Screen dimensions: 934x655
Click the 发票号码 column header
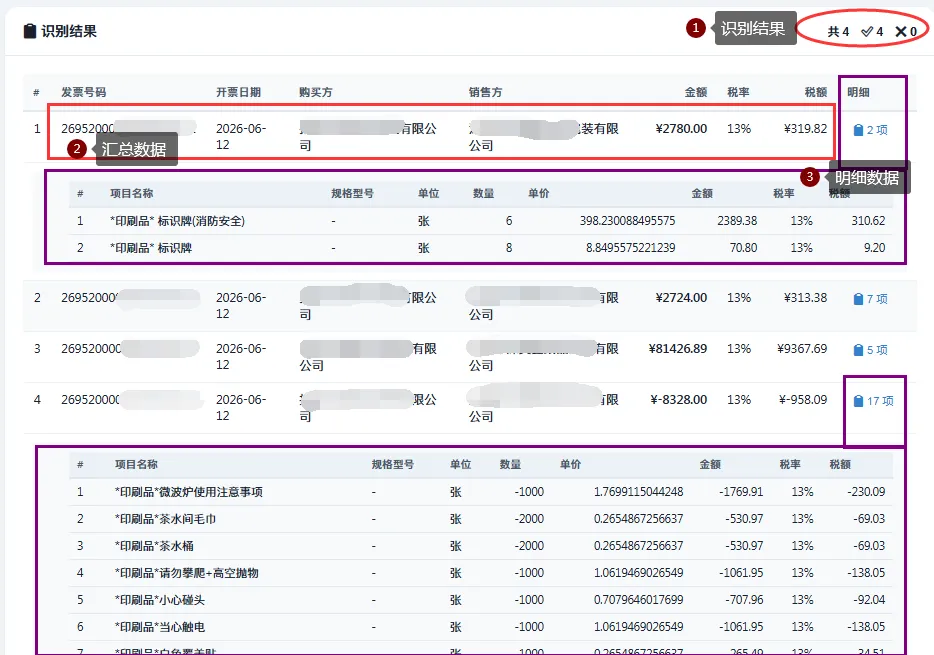tap(83, 92)
